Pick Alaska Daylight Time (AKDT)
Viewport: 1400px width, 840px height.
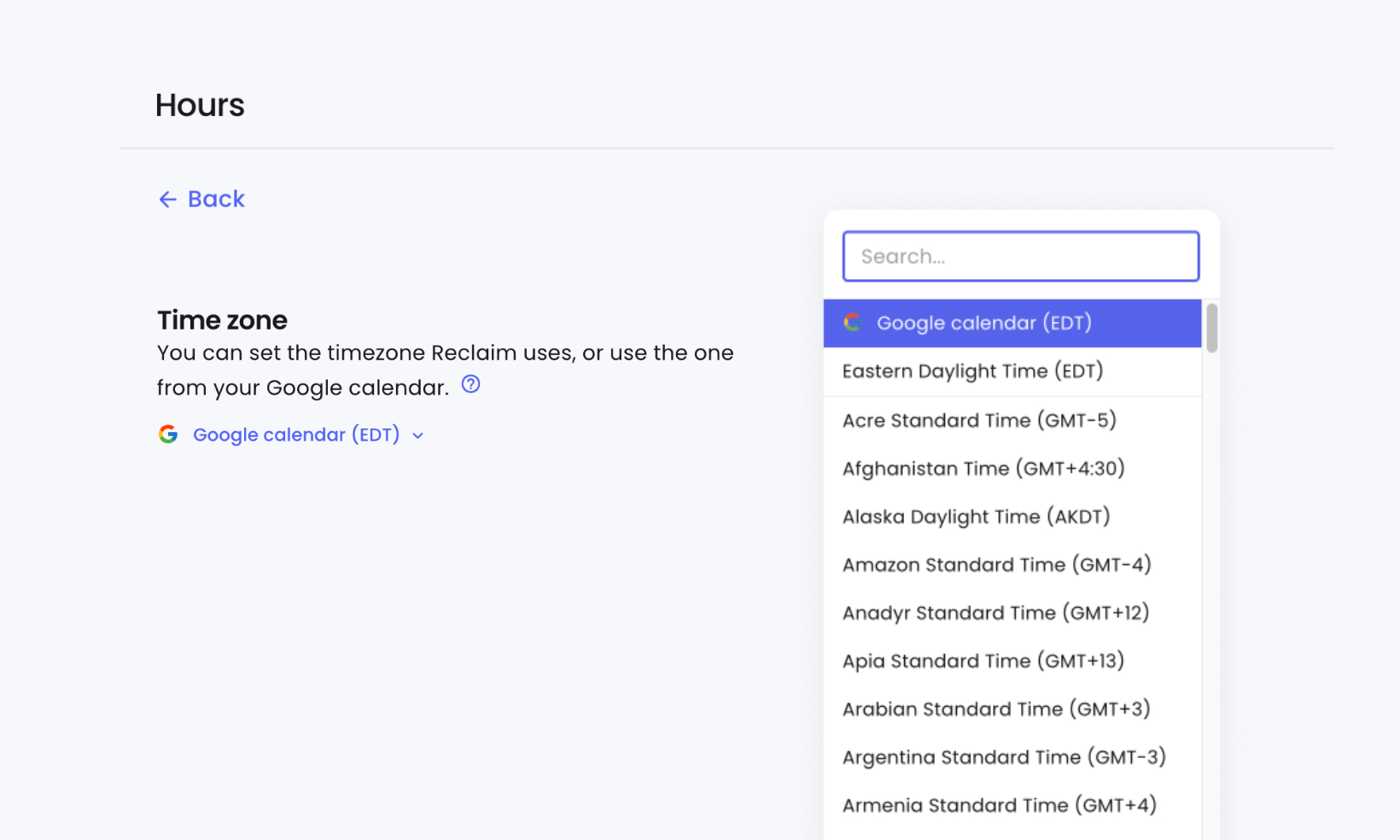[x=1012, y=516]
